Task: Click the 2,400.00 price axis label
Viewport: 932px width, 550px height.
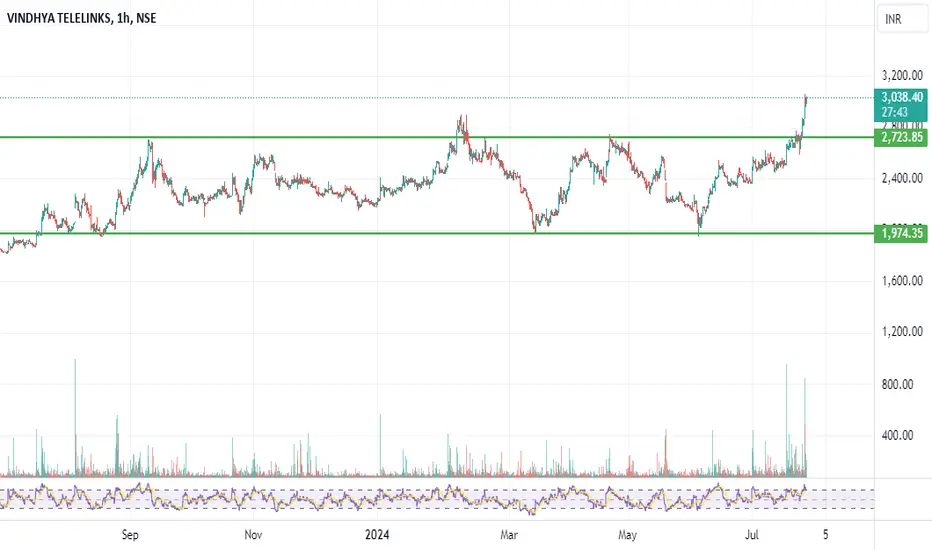Action: coord(902,178)
